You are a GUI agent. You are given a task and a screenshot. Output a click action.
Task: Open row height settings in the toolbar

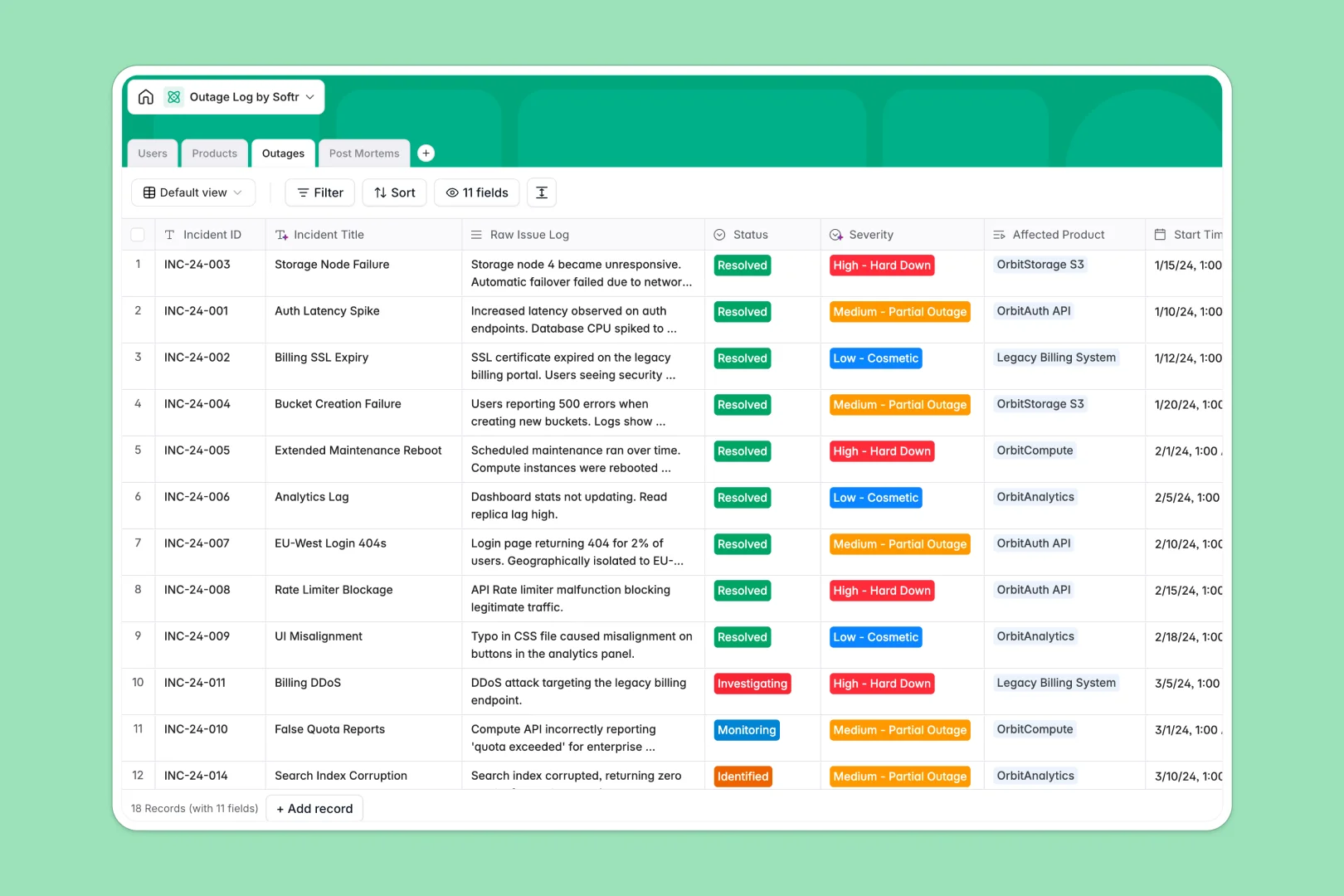click(x=541, y=192)
